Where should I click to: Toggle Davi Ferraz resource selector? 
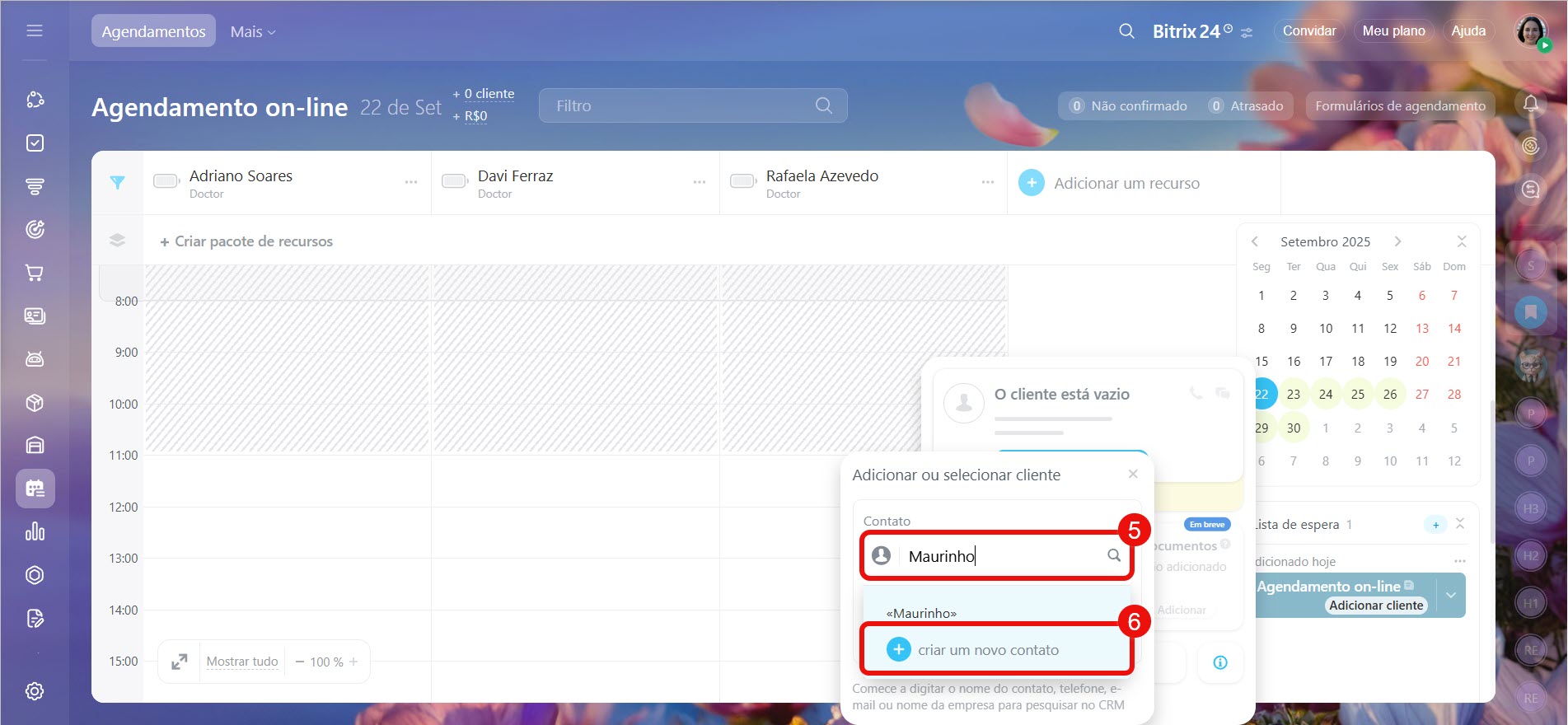[x=455, y=181]
